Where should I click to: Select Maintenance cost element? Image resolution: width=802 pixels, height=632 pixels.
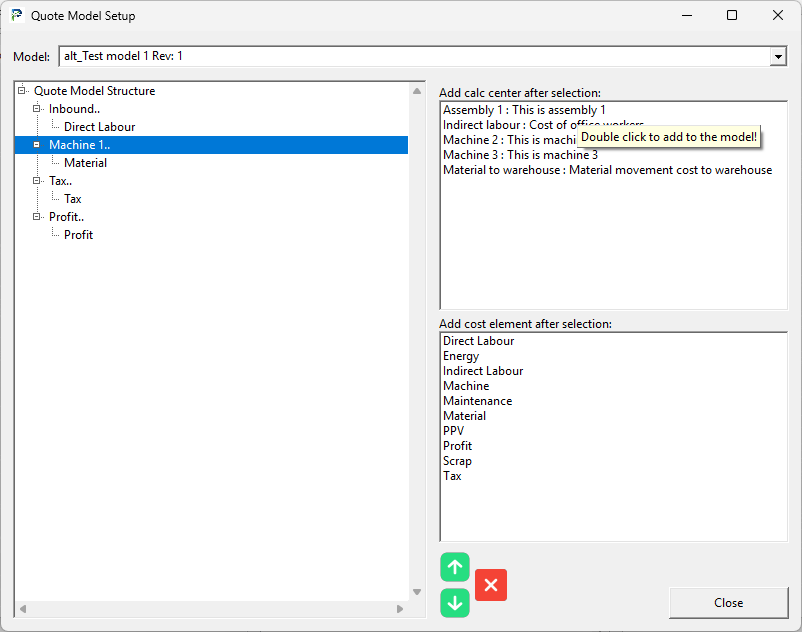[x=477, y=401]
